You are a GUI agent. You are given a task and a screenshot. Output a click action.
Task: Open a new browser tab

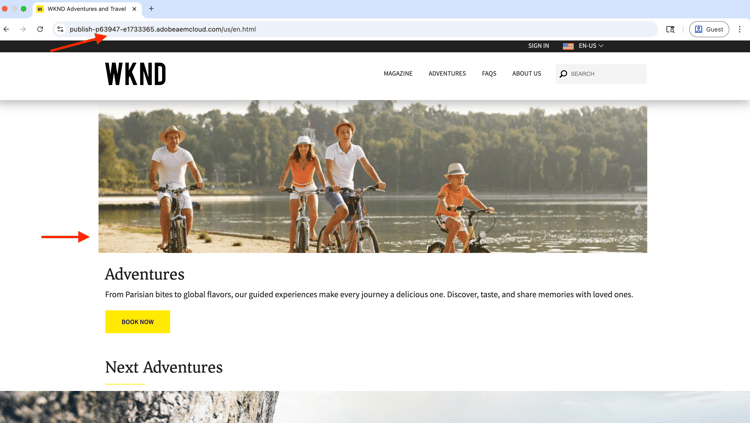pos(151,9)
